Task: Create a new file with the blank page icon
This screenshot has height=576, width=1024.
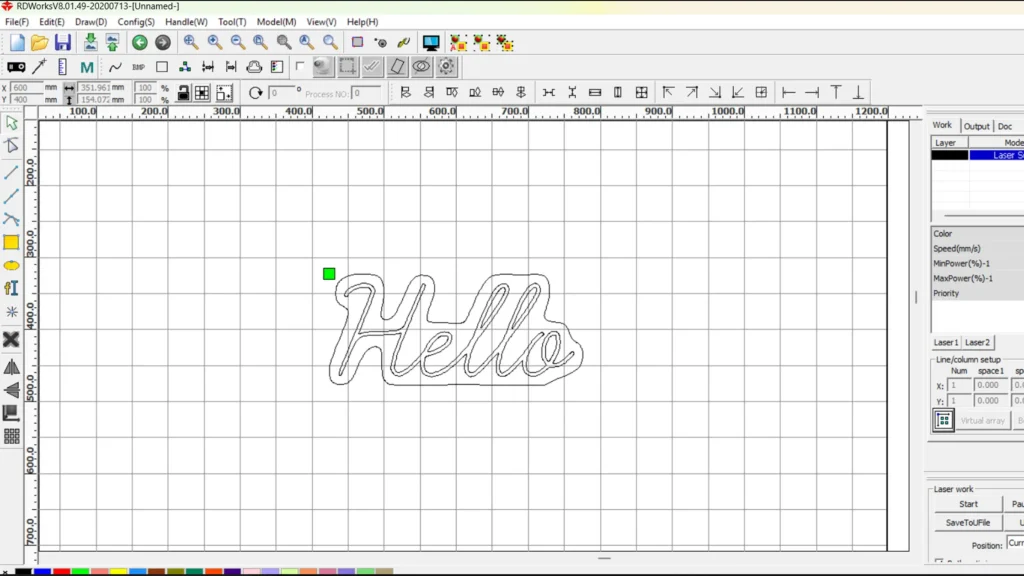Action: click(18, 43)
